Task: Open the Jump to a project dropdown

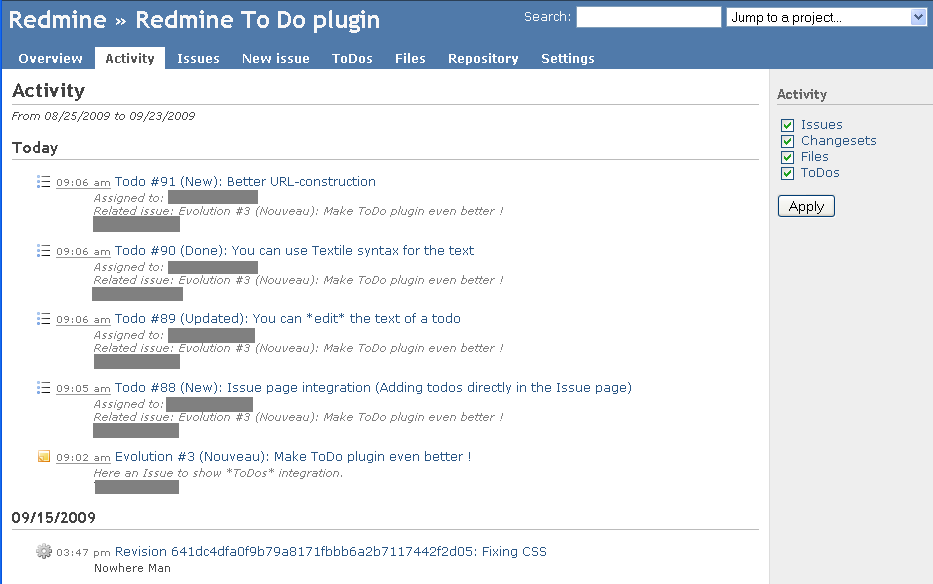Action: coord(826,17)
